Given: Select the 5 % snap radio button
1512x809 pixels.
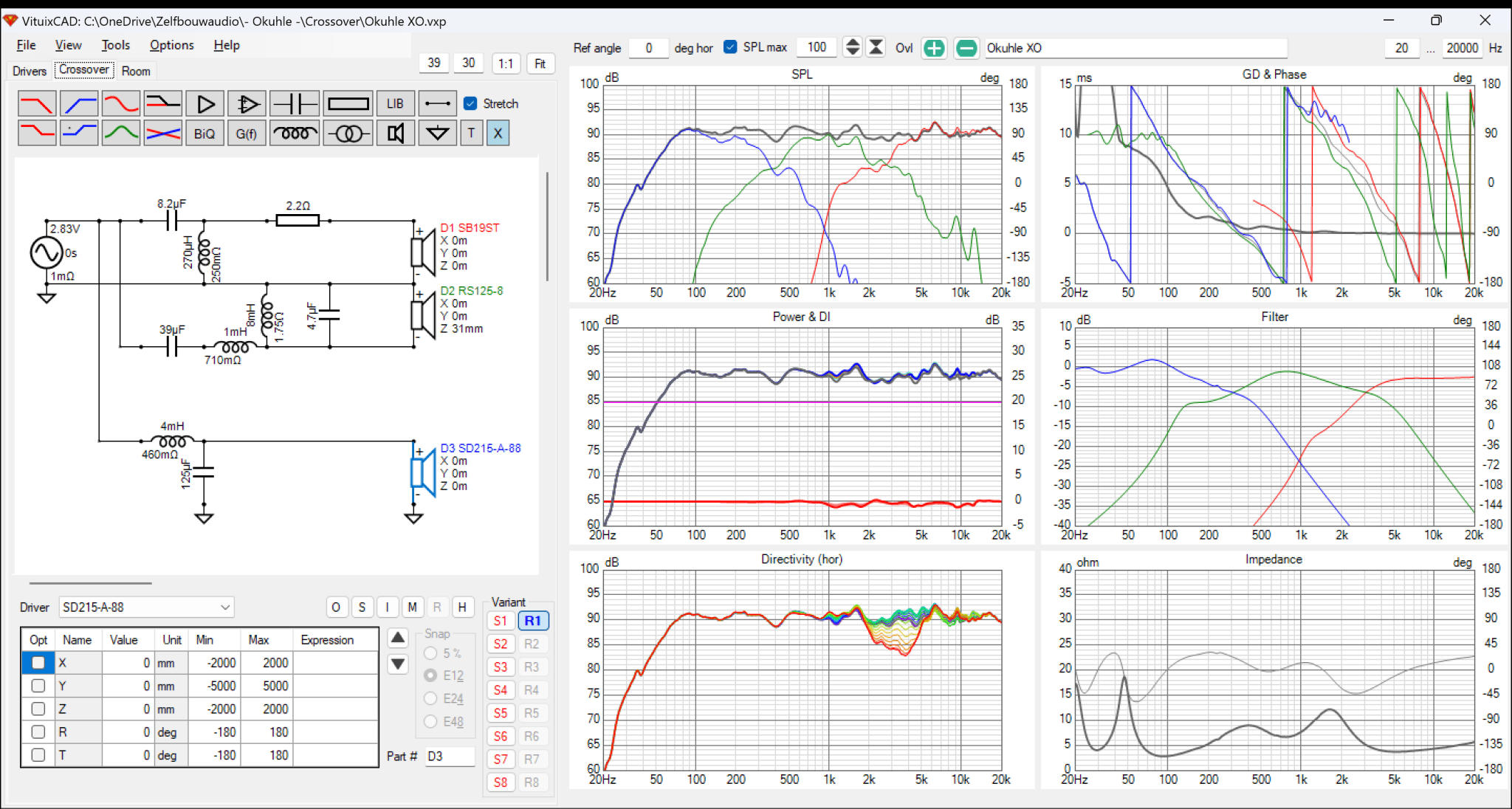Looking at the screenshot, I should pos(430,653).
